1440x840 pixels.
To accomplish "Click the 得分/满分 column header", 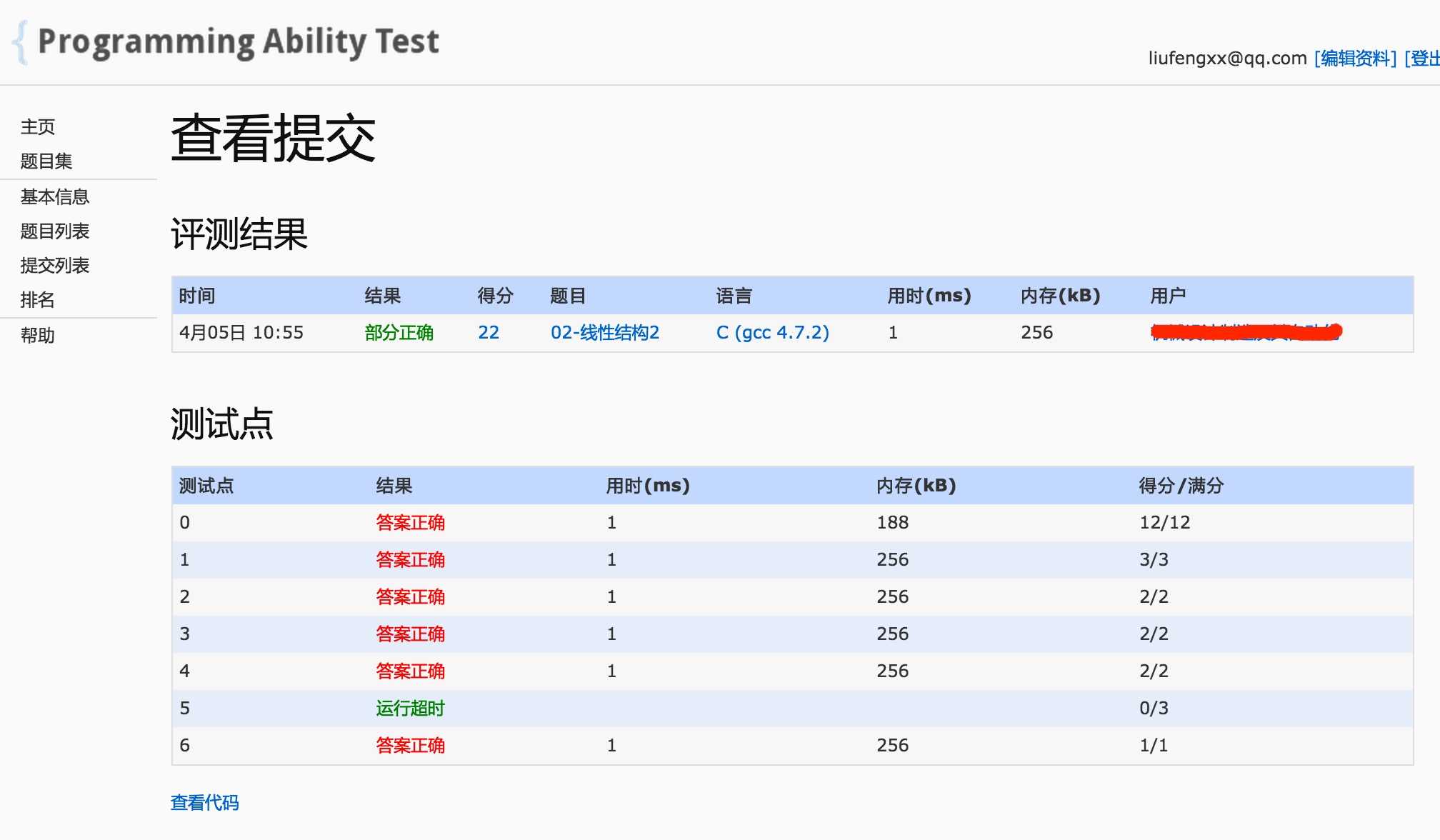I will [1181, 486].
